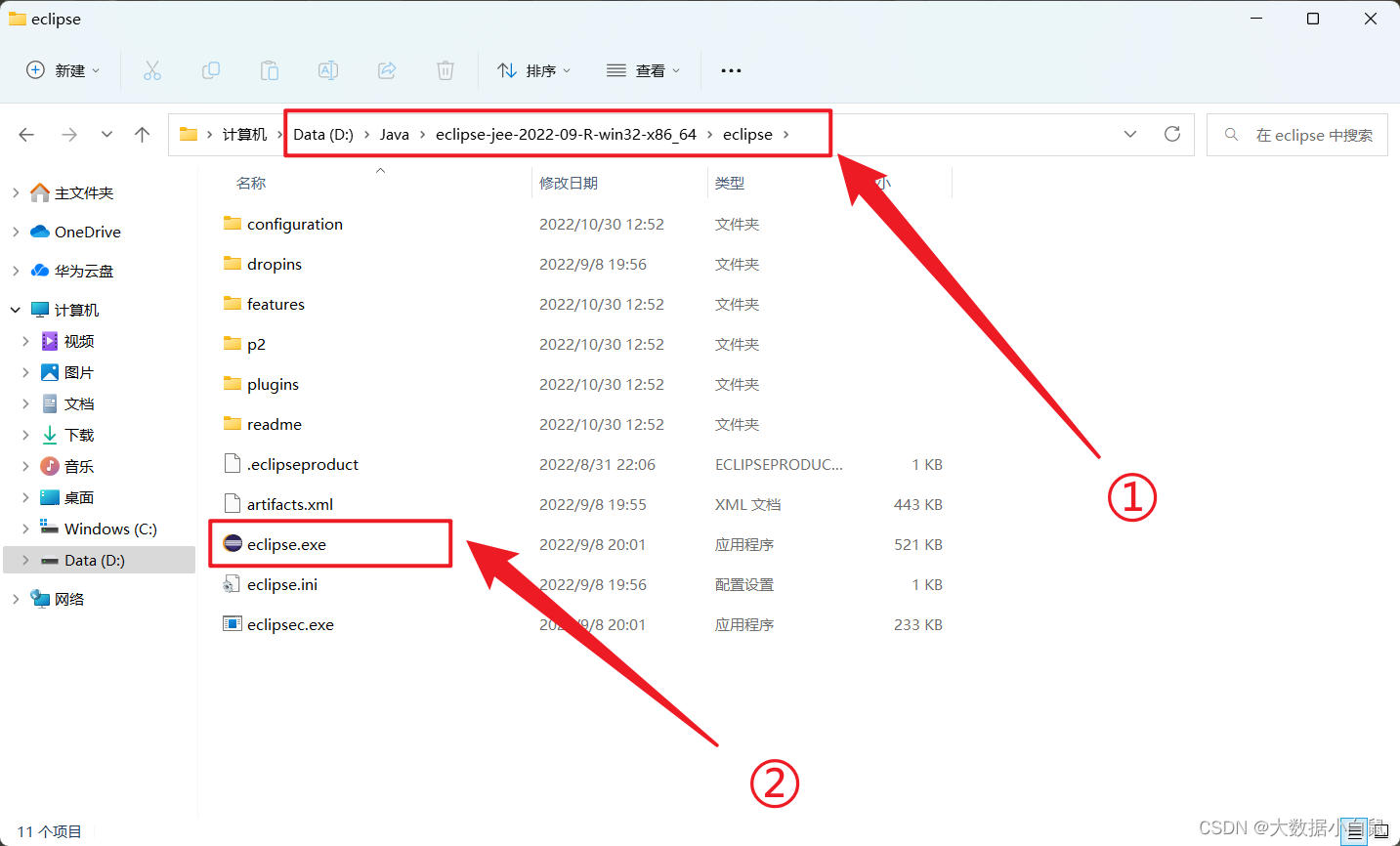Select the p2 folder
This screenshot has height=846, width=1400.
(256, 344)
